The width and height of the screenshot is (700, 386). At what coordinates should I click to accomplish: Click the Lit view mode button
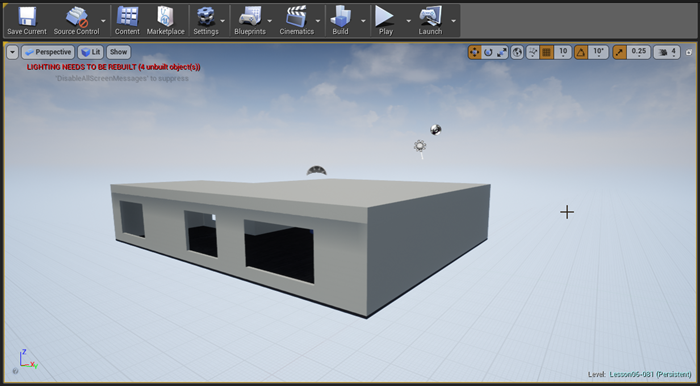point(91,52)
